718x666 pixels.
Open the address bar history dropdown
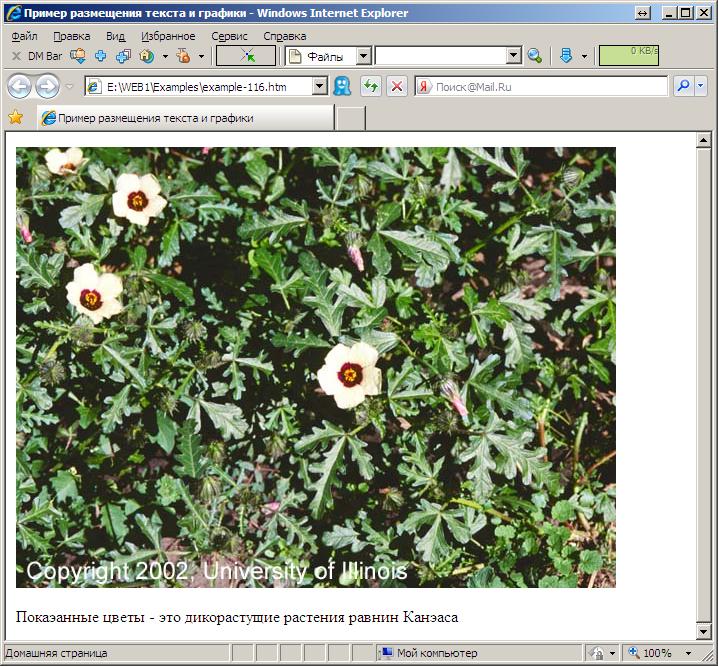click(320, 87)
